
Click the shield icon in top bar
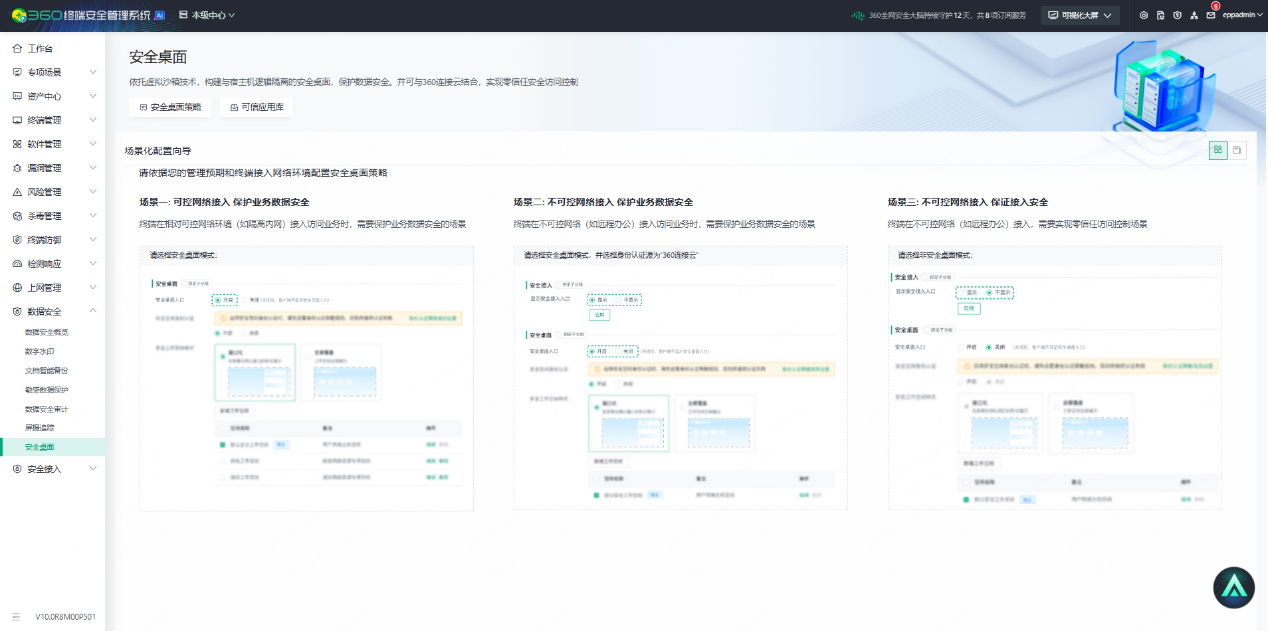coord(1177,15)
